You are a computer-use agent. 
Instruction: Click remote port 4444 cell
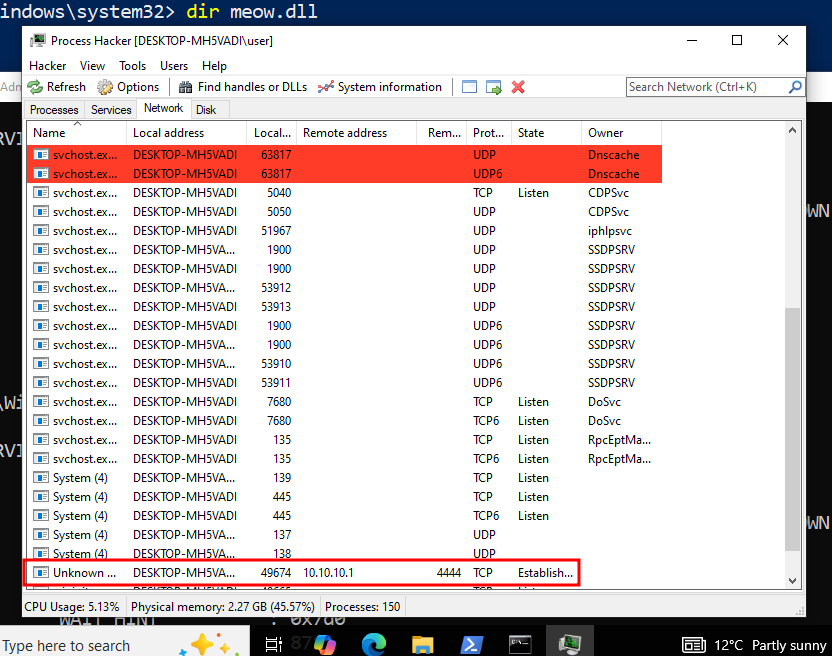[449, 573]
